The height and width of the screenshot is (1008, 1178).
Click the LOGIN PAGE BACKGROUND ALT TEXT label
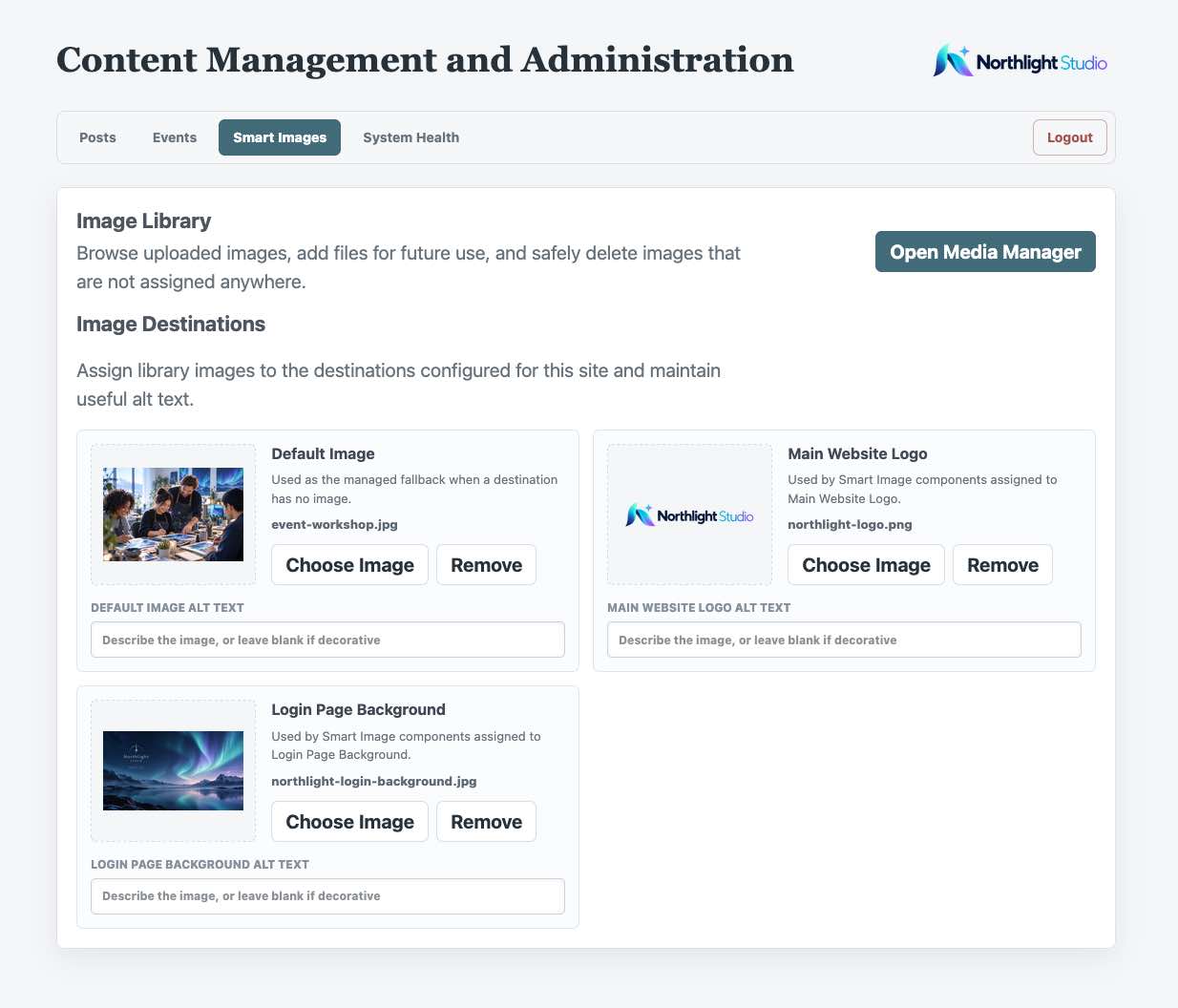(x=200, y=864)
